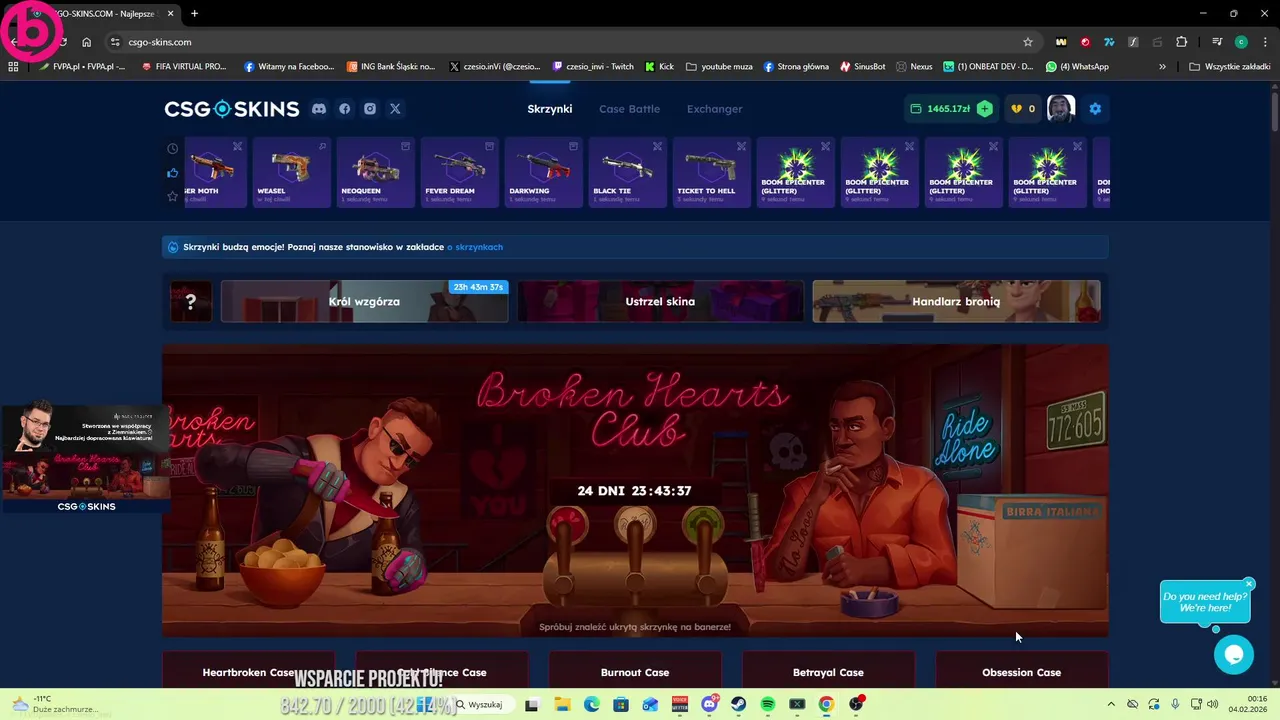This screenshot has height=720, width=1280.
Task: Show recent drops with clock icon
Action: coord(173,149)
